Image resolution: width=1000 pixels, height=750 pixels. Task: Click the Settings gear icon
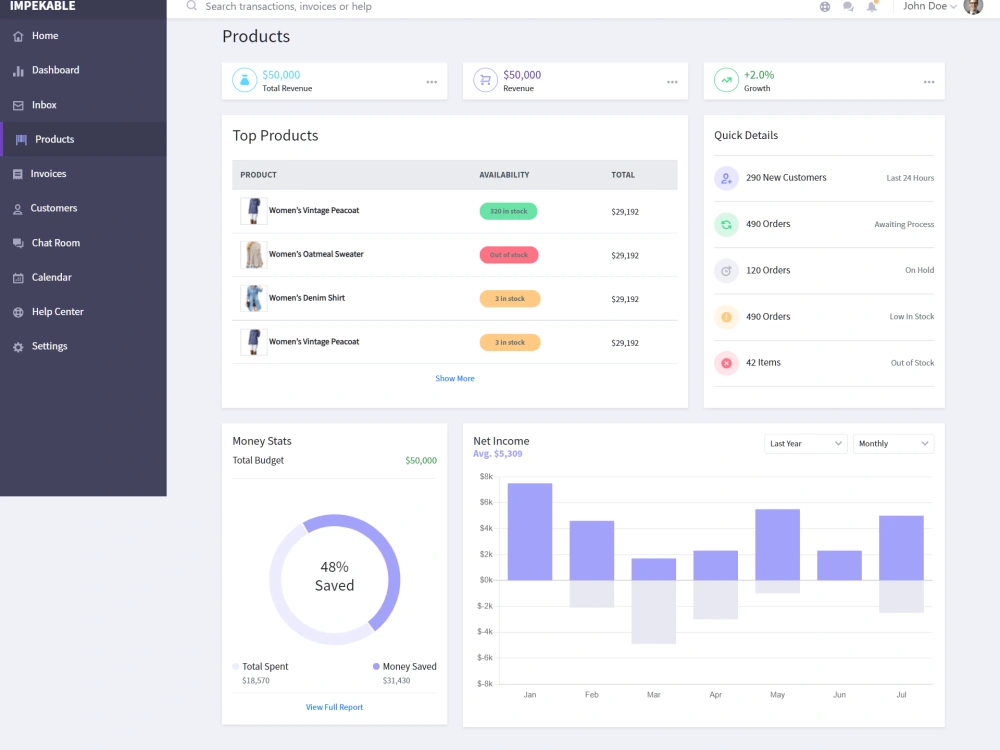pyautogui.click(x=18, y=347)
